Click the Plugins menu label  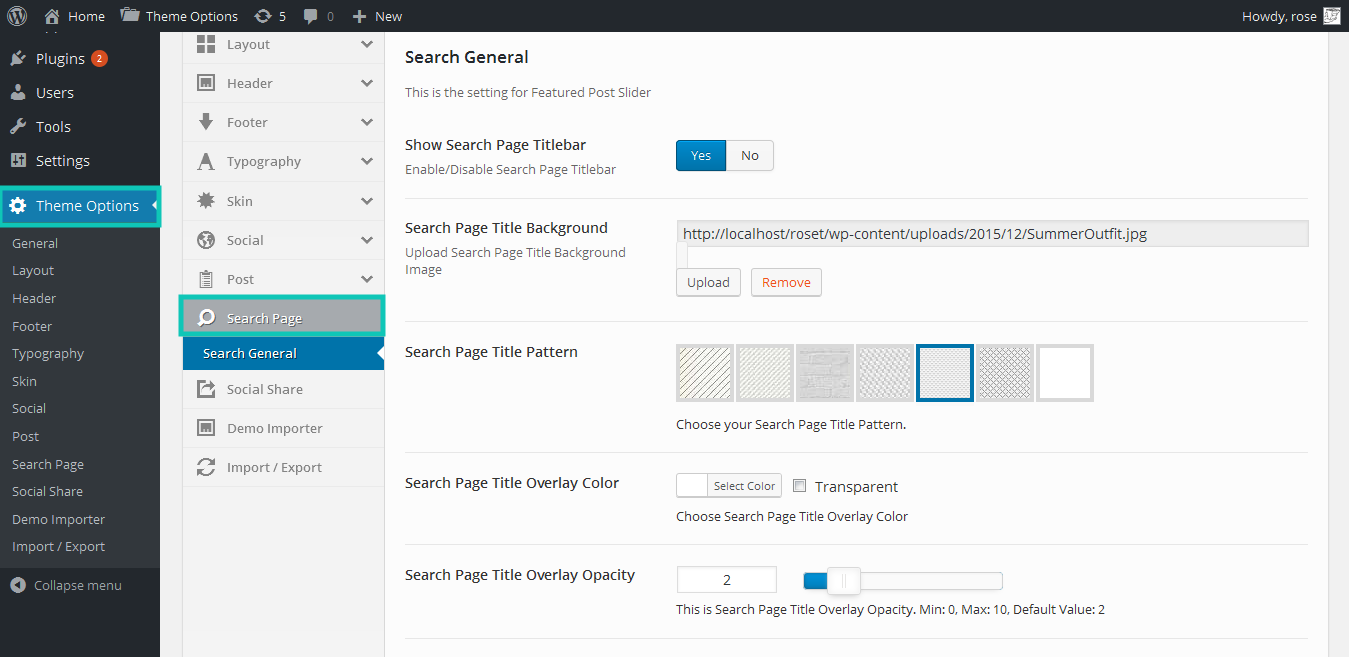point(60,59)
